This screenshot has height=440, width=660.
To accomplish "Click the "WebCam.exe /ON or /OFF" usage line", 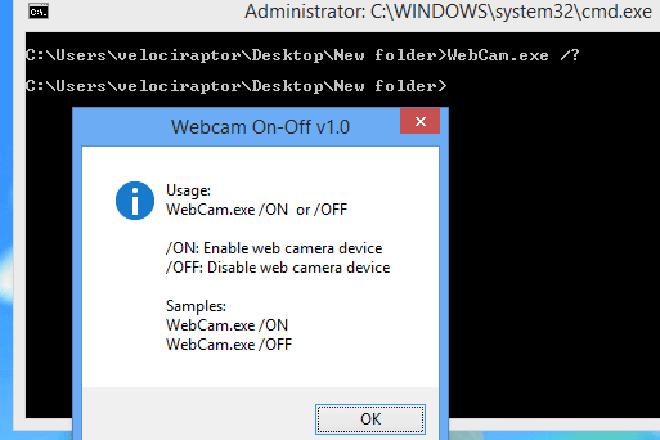I will (256, 209).
